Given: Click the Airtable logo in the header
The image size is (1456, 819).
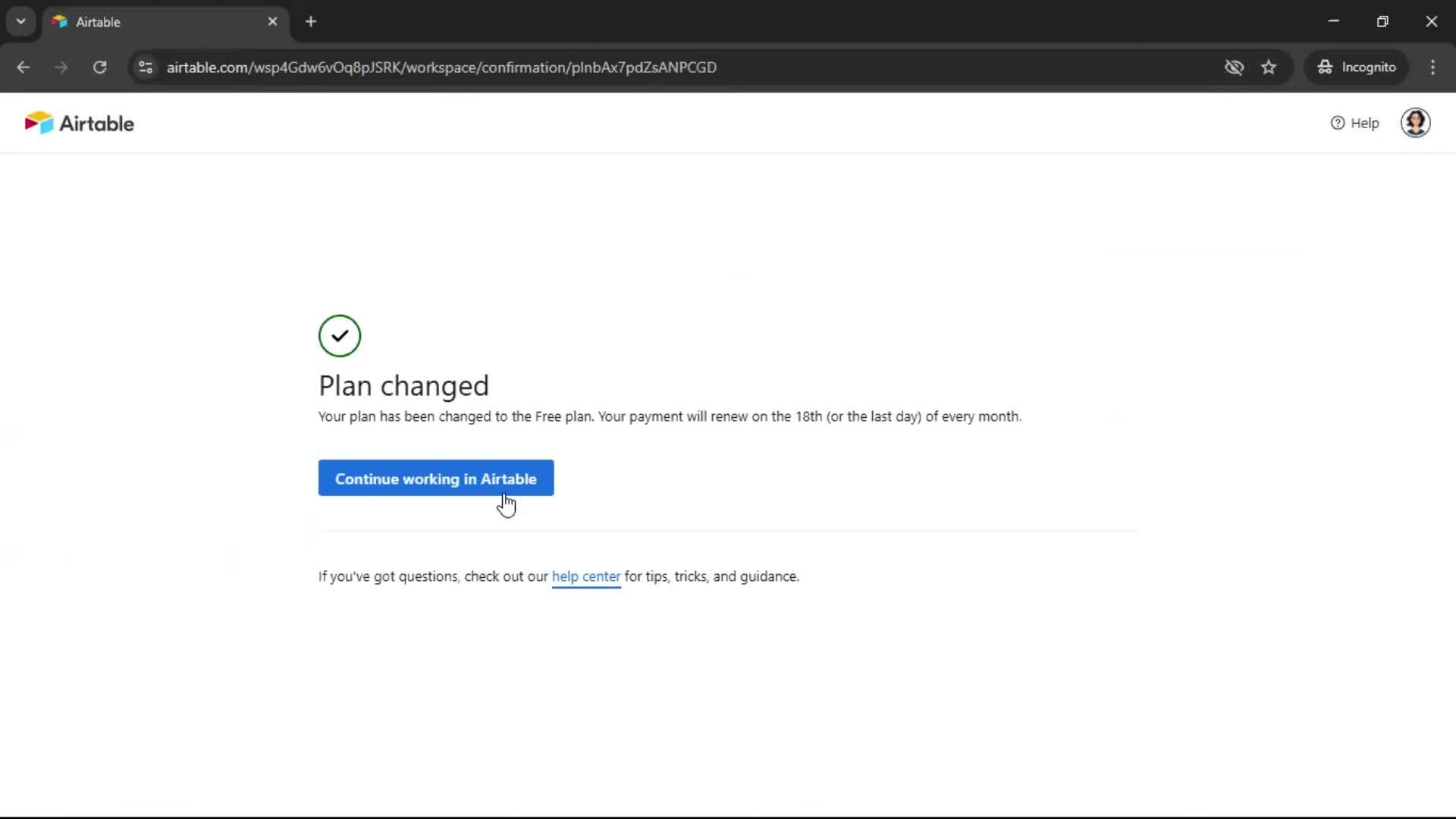Looking at the screenshot, I should (x=79, y=123).
